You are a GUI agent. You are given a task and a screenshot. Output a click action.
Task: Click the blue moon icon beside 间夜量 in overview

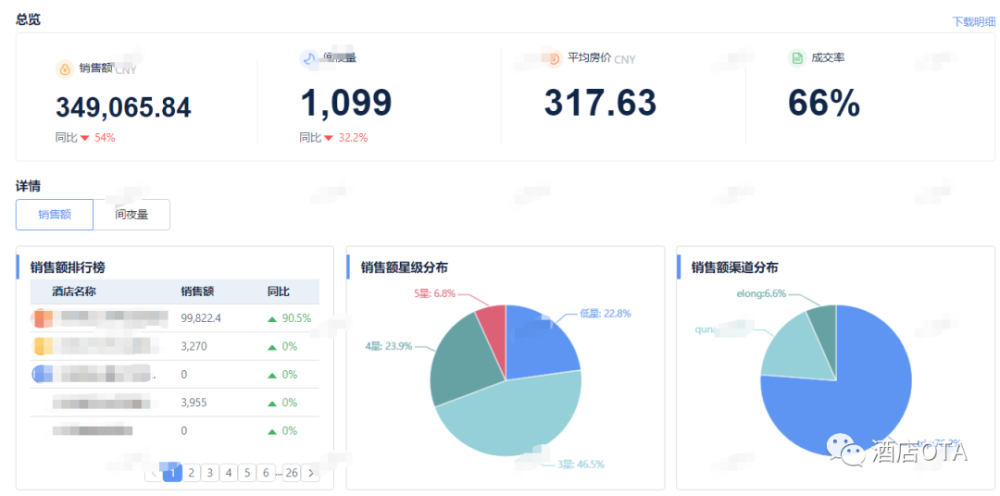[309, 59]
